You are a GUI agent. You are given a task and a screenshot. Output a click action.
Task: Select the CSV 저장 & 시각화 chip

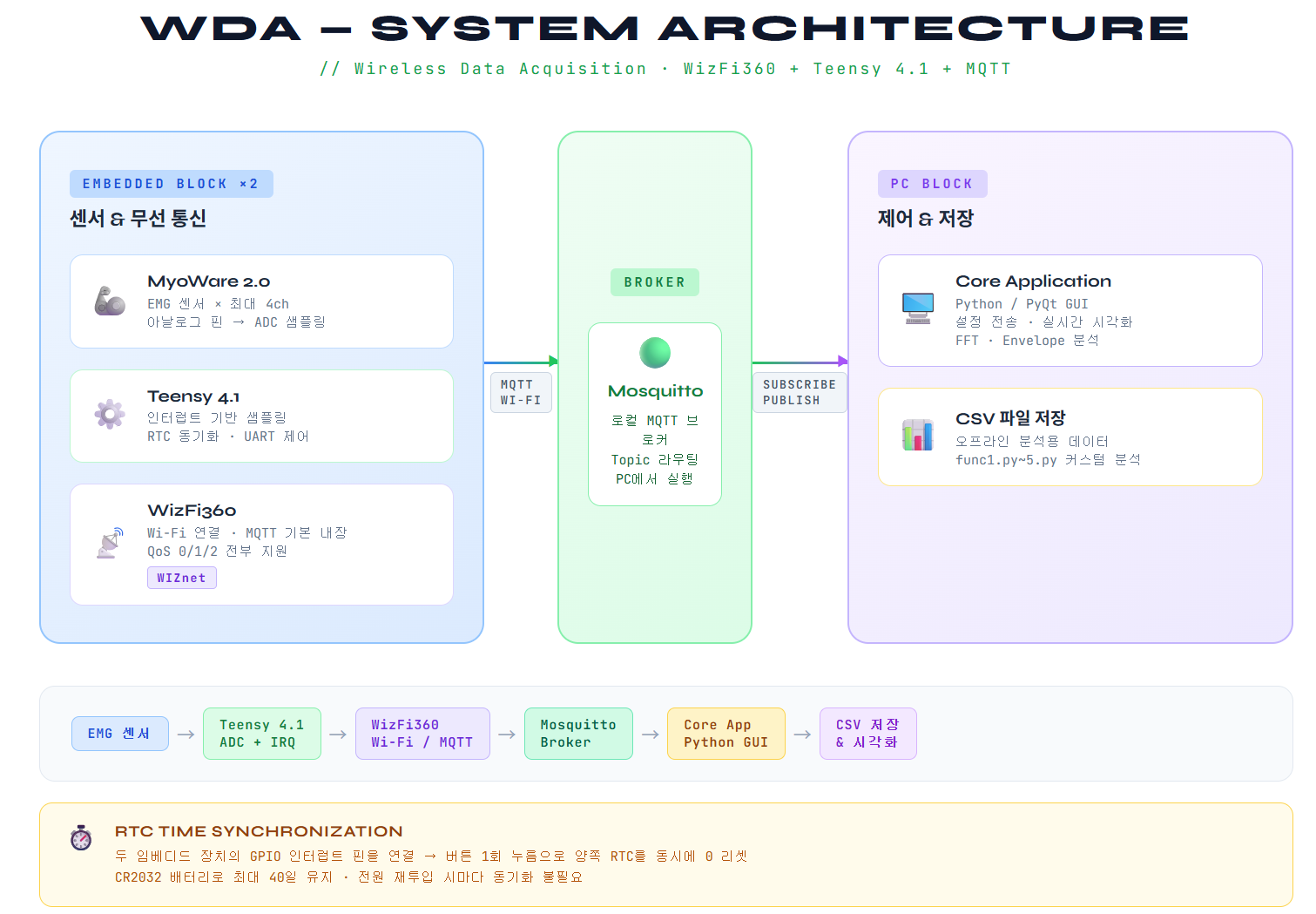867,734
